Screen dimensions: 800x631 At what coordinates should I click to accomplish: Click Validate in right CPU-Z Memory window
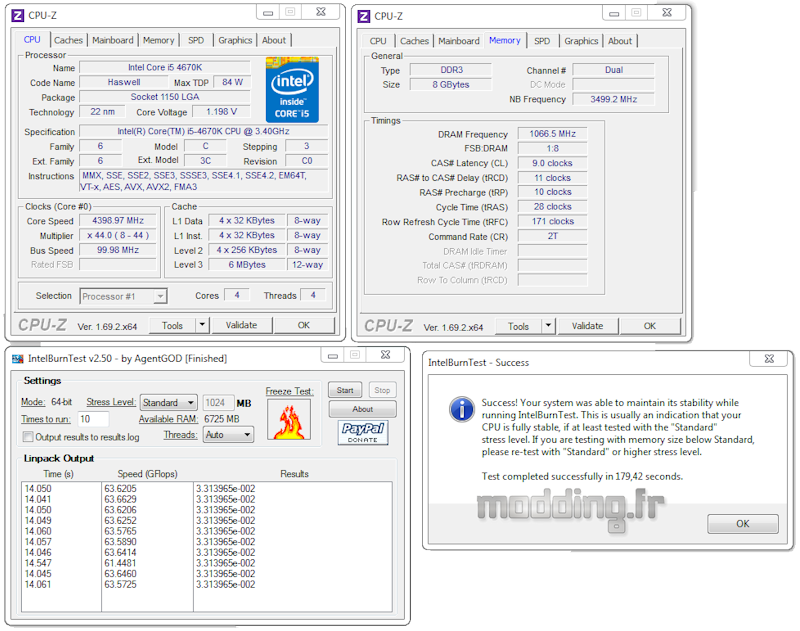point(587,326)
